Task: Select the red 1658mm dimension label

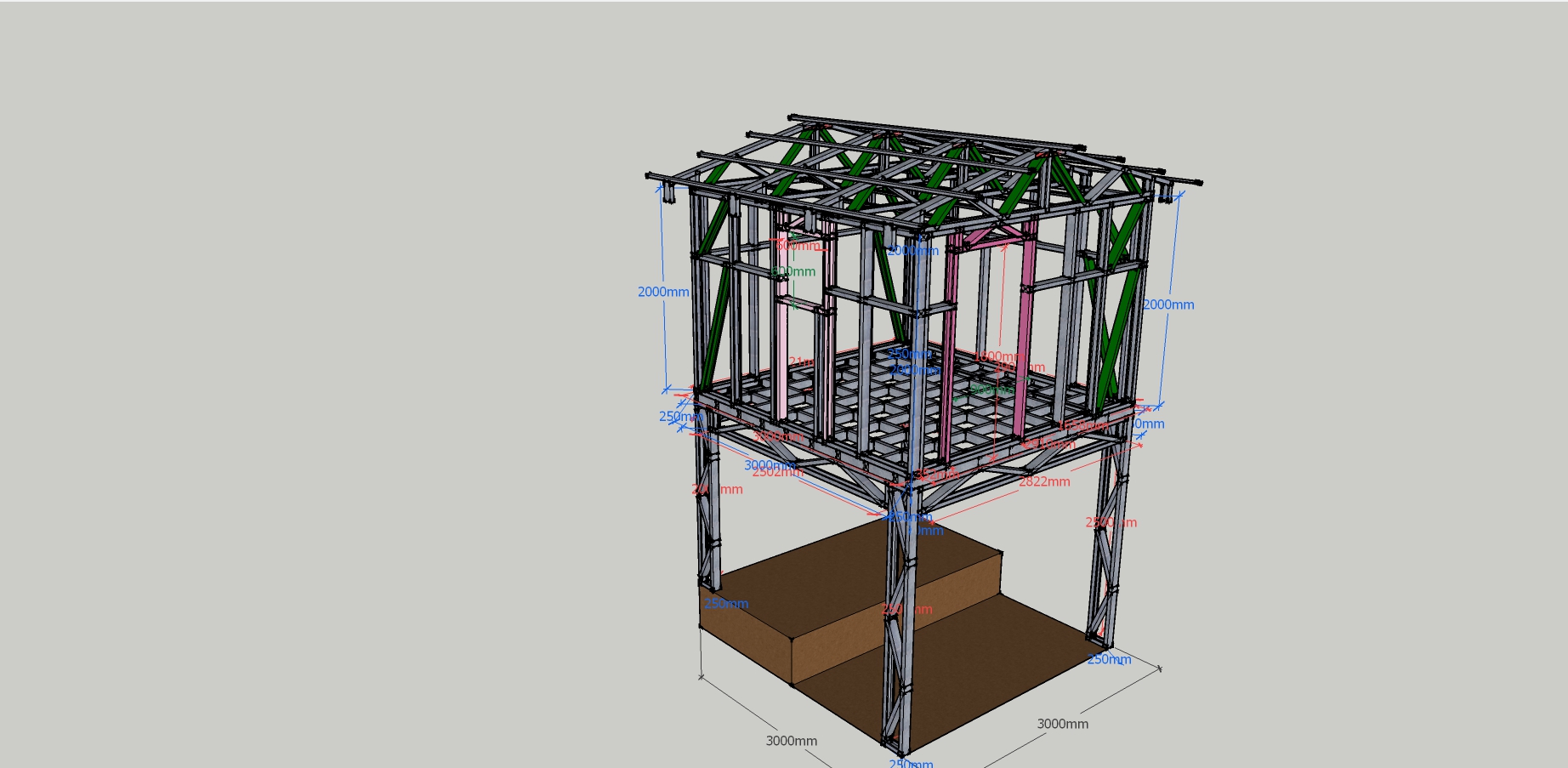Action: (1082, 425)
